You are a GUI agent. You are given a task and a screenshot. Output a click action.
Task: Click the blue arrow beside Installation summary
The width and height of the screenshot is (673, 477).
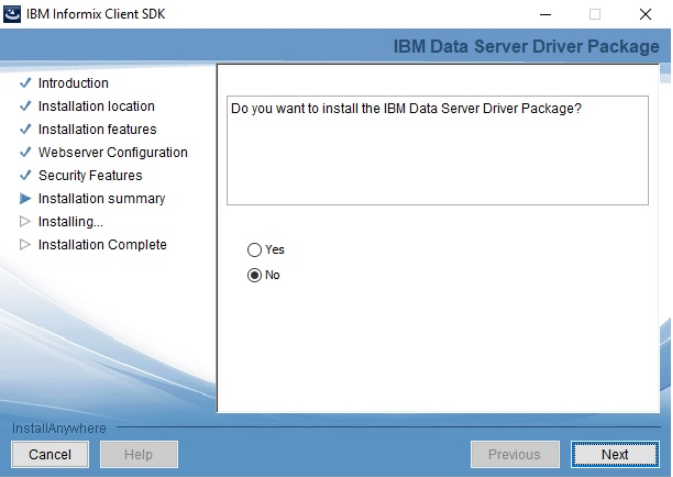point(25,198)
